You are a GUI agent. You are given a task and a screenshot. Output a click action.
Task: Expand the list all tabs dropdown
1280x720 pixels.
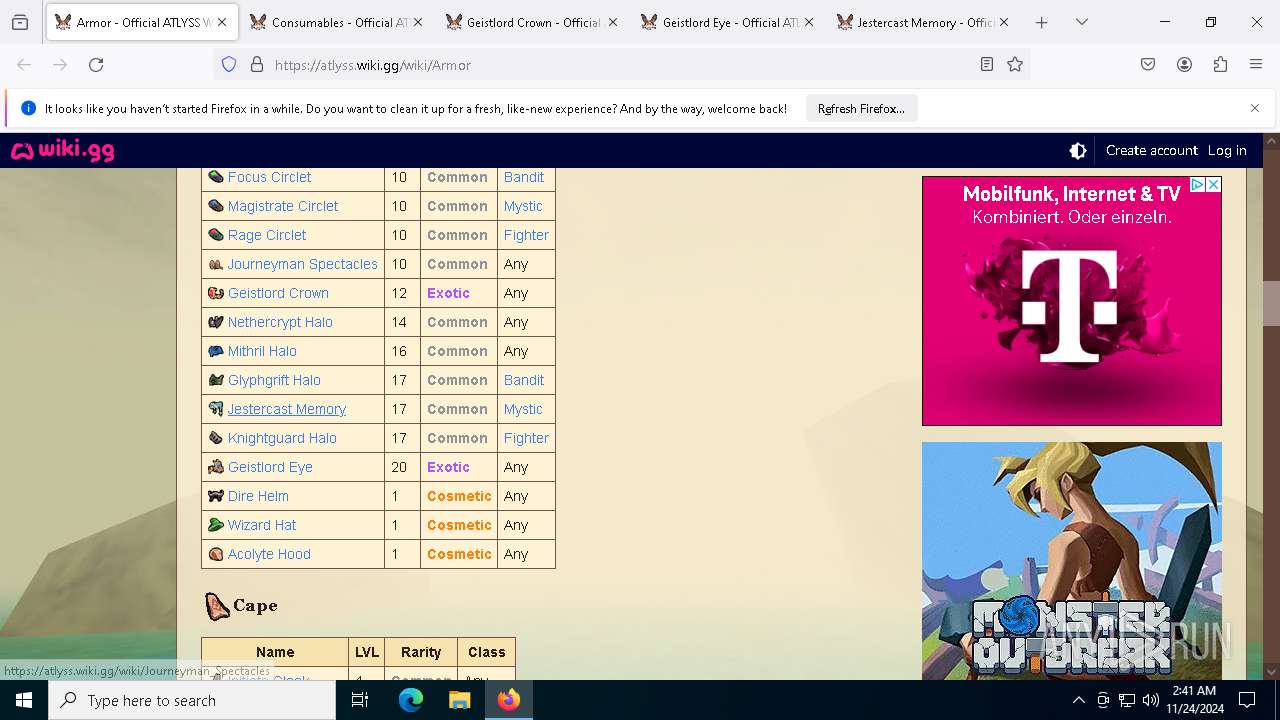(x=1082, y=22)
